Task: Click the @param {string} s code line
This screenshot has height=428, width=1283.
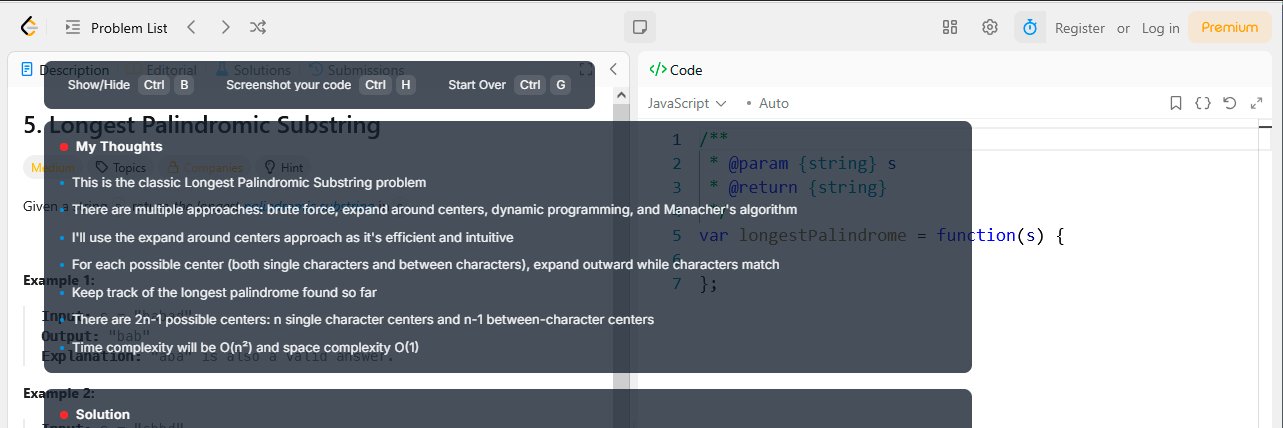Action: click(803, 163)
